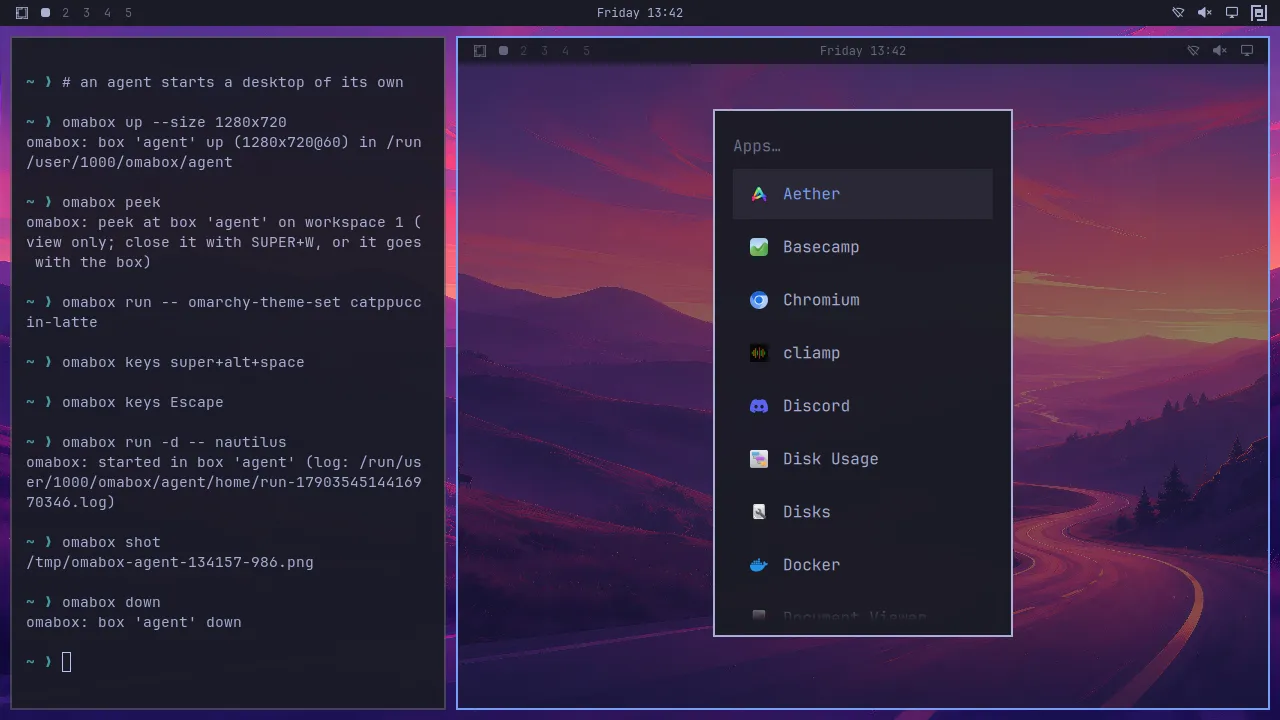Click the Friday 13:42 clock in the top bar
This screenshot has height=720, width=1280.
tap(640, 13)
